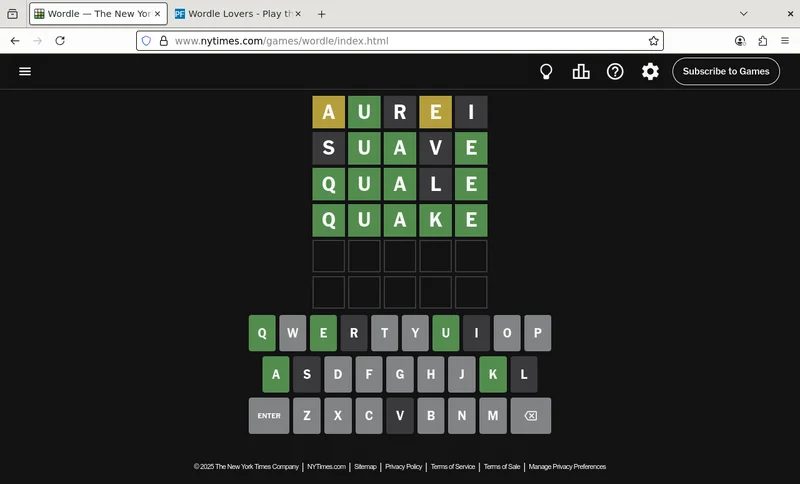Screen dimensions: 800x484
Task: Tap the W key on the keyboard
Action: 293,333
